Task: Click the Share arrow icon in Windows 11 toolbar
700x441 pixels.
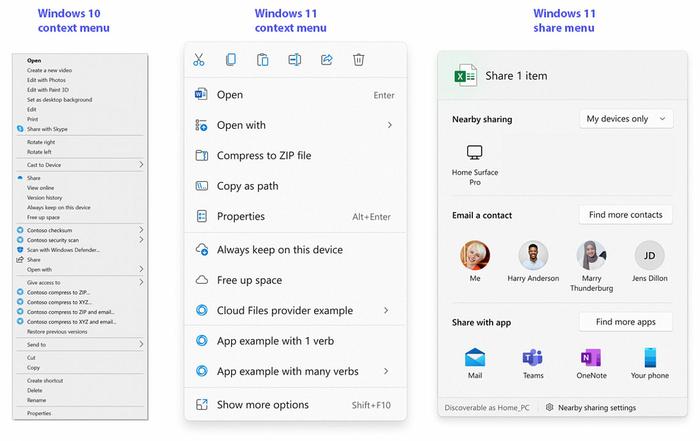Action: (327, 59)
